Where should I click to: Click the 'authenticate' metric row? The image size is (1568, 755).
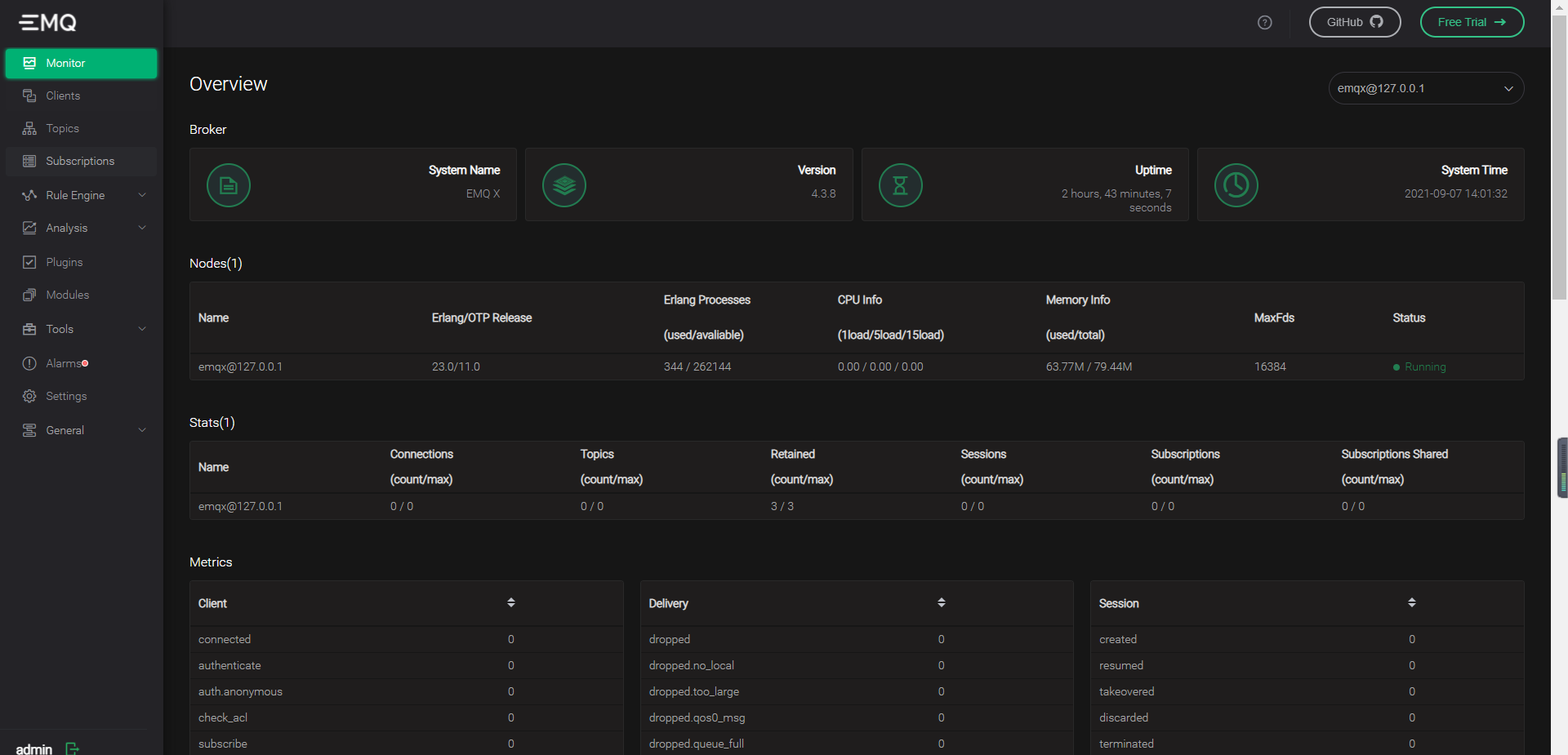(x=406, y=665)
